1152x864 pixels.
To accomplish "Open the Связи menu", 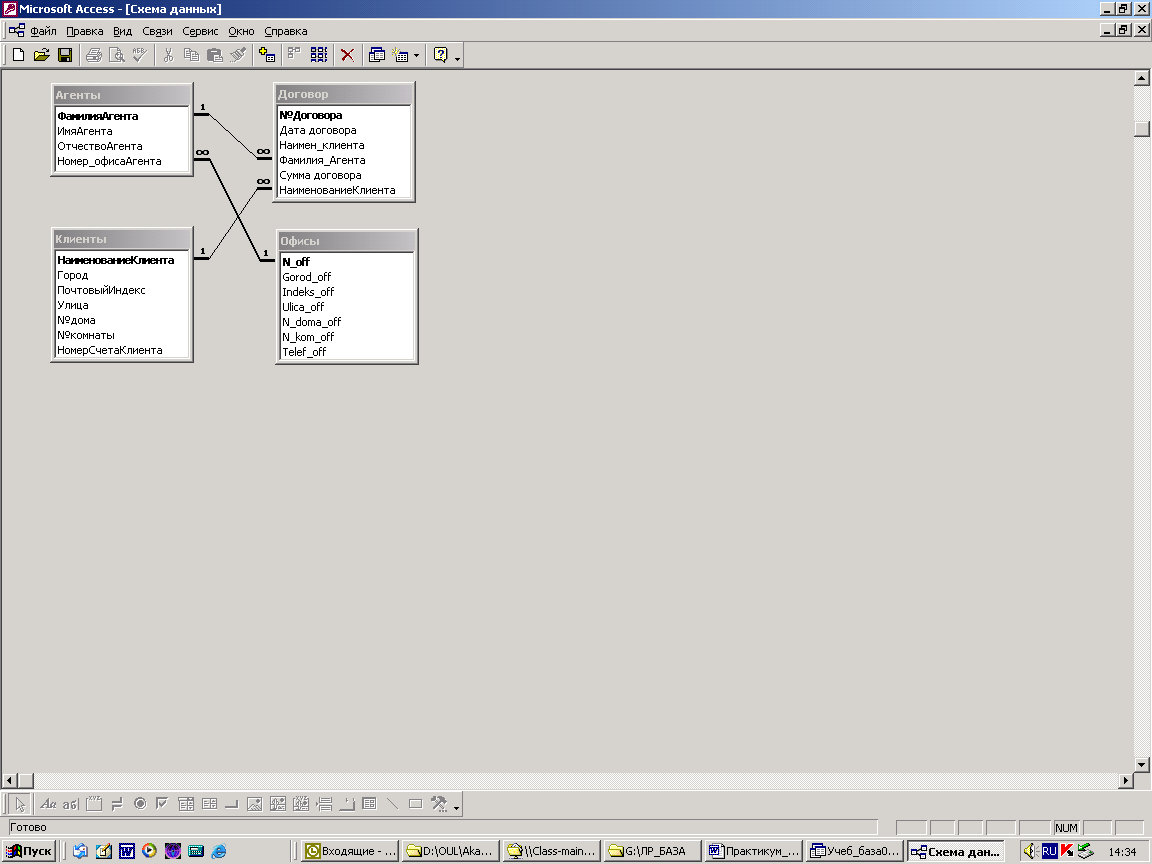I will [157, 31].
